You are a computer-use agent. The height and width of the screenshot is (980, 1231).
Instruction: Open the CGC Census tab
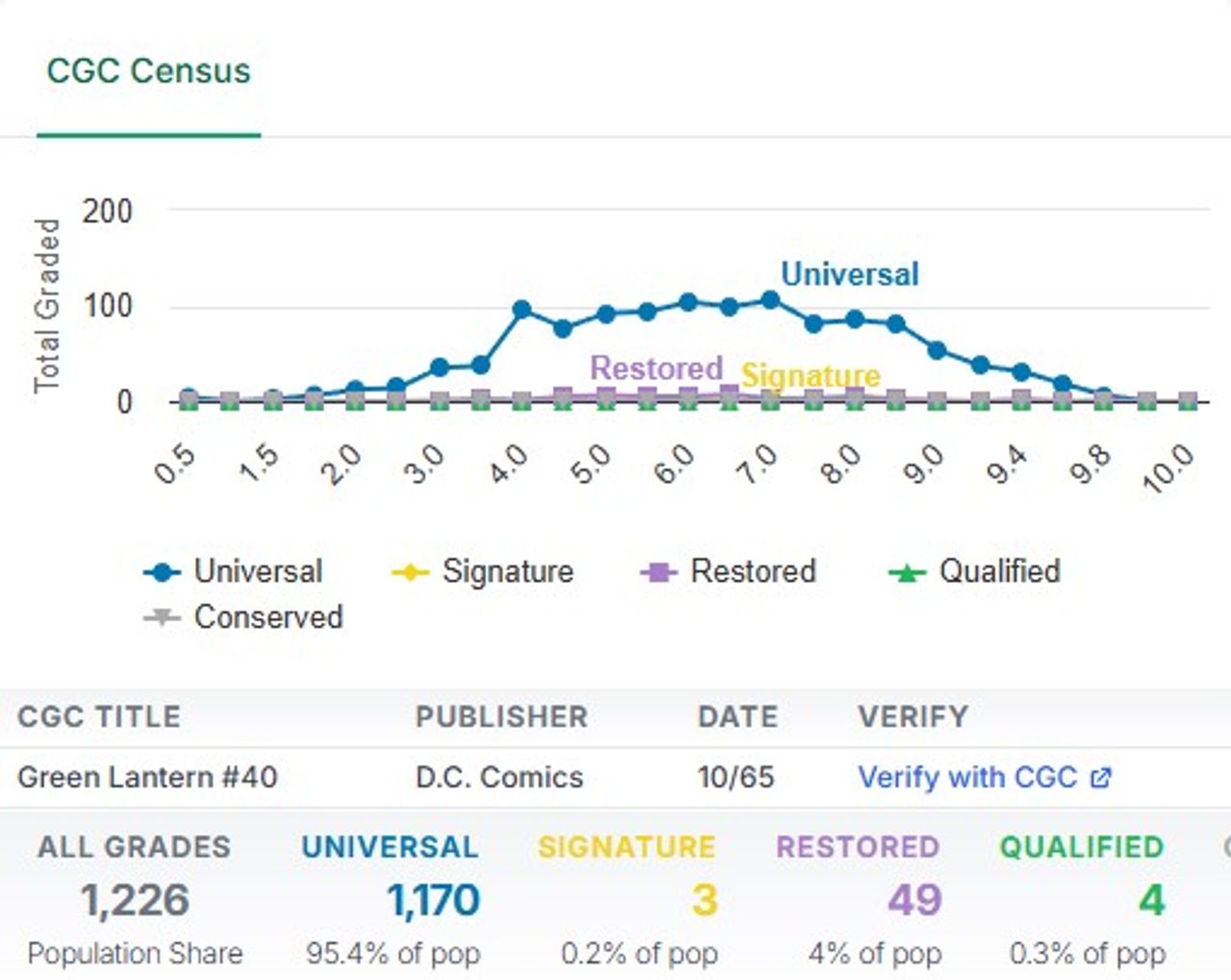pos(148,71)
